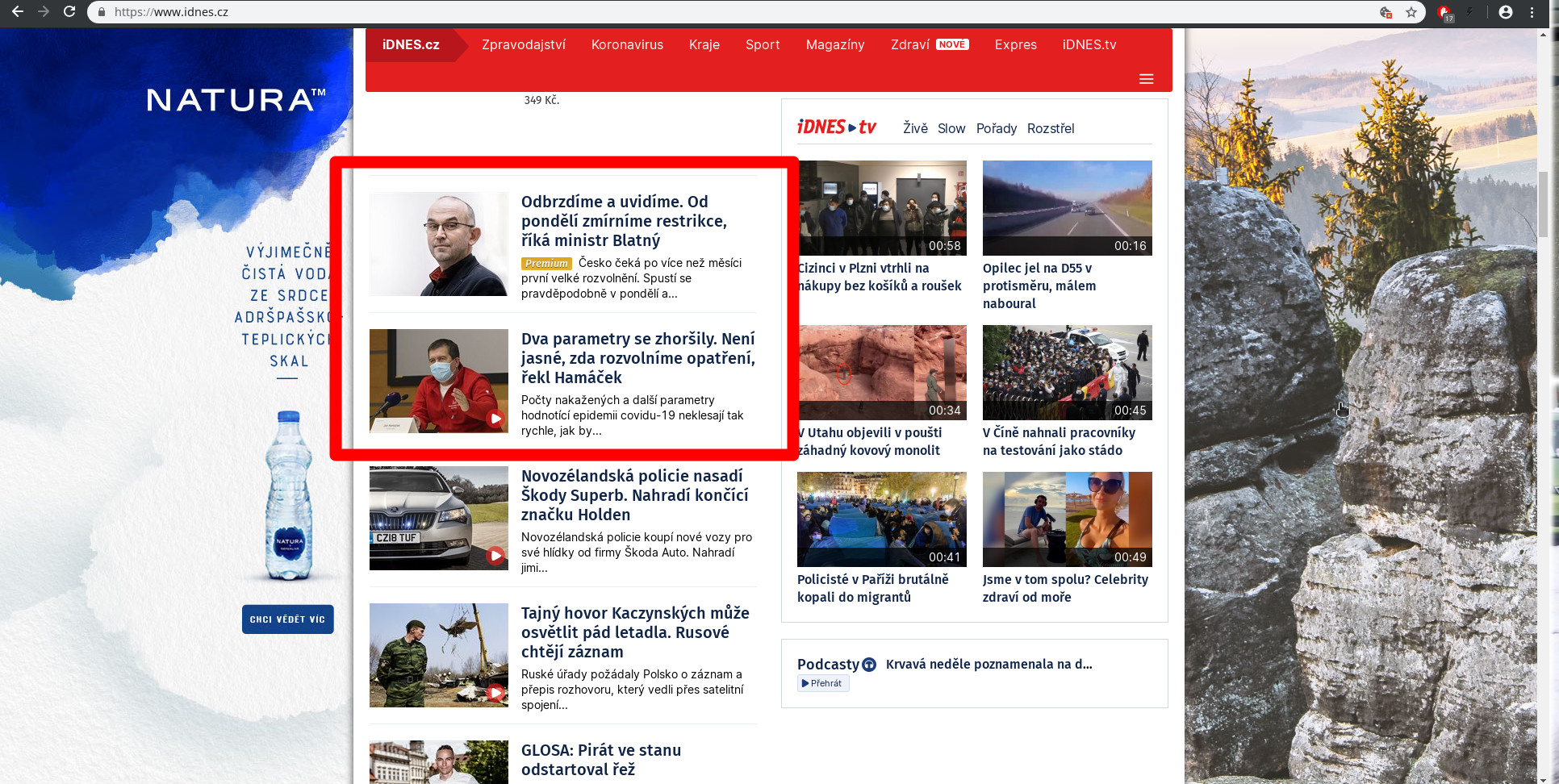Open caption V Číně nahnali pracovníky na testování

pyautogui.click(x=1059, y=441)
